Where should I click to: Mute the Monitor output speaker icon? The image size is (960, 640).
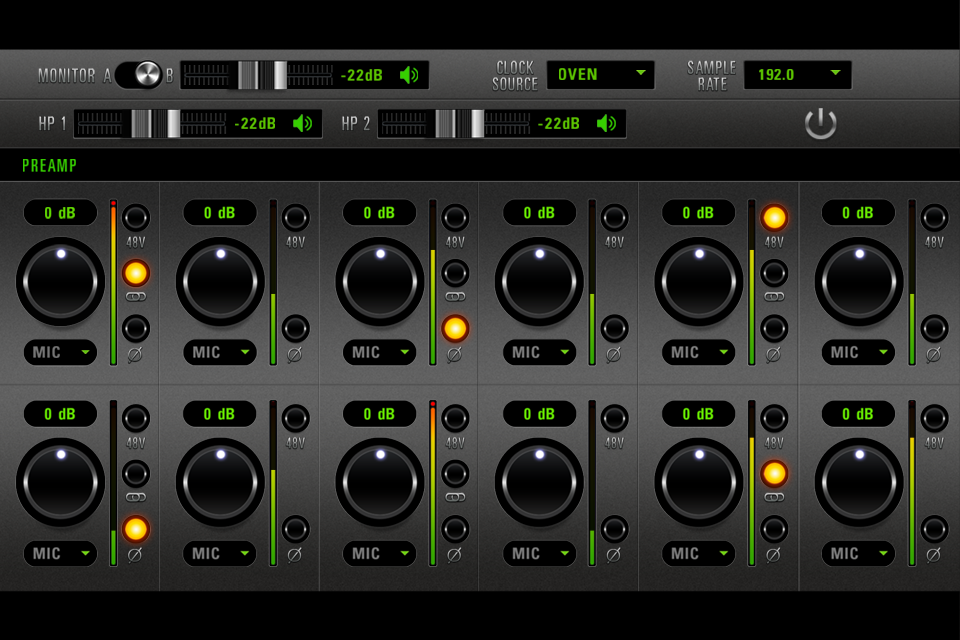tap(409, 75)
